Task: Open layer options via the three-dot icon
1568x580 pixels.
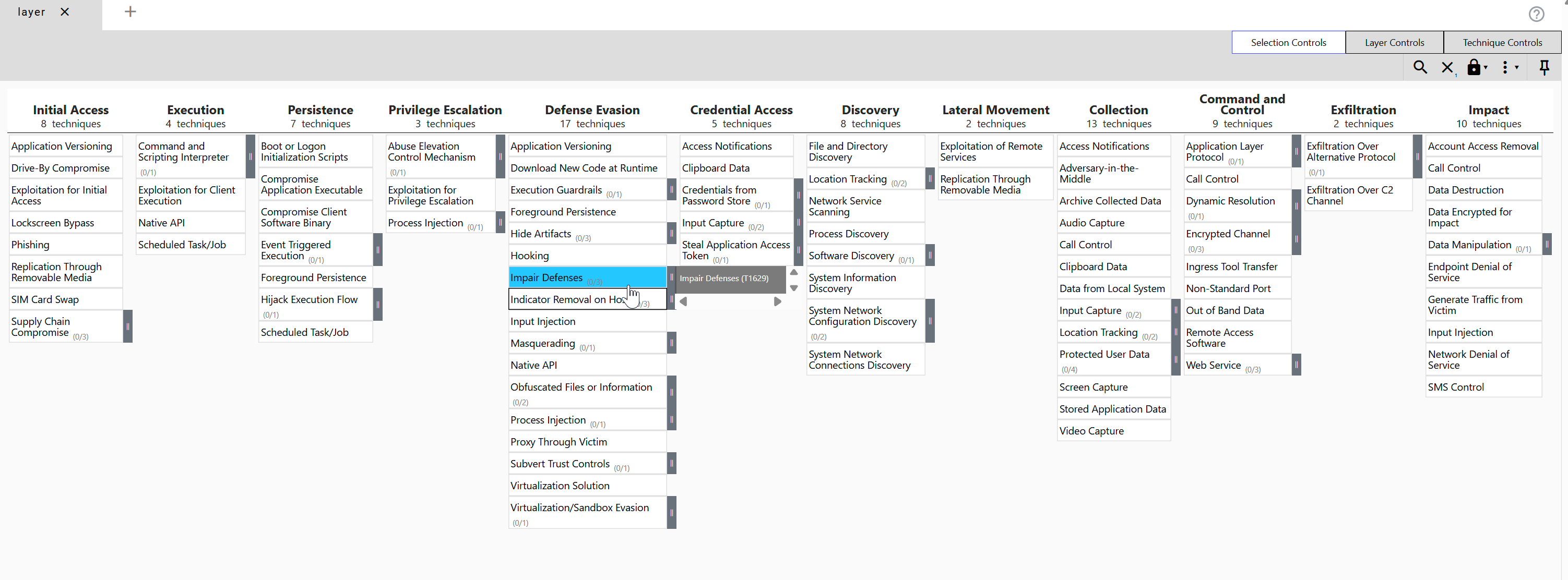Action: click(1505, 67)
